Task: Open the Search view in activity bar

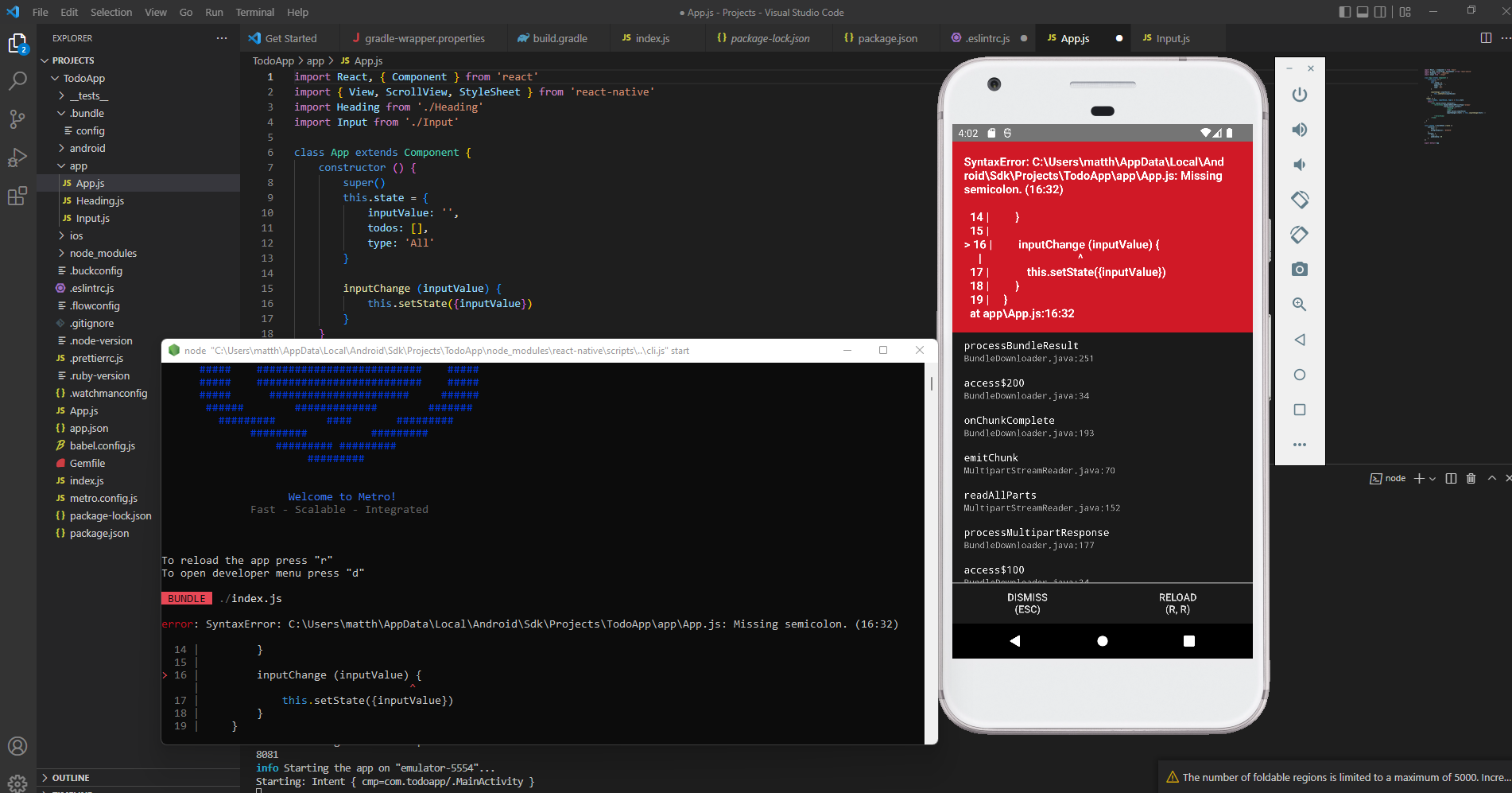Action: click(17, 81)
